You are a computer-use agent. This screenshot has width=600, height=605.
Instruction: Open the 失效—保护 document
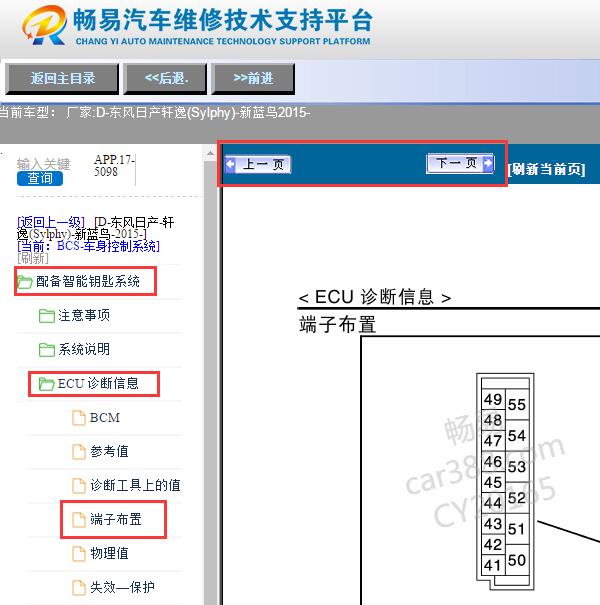(x=122, y=587)
